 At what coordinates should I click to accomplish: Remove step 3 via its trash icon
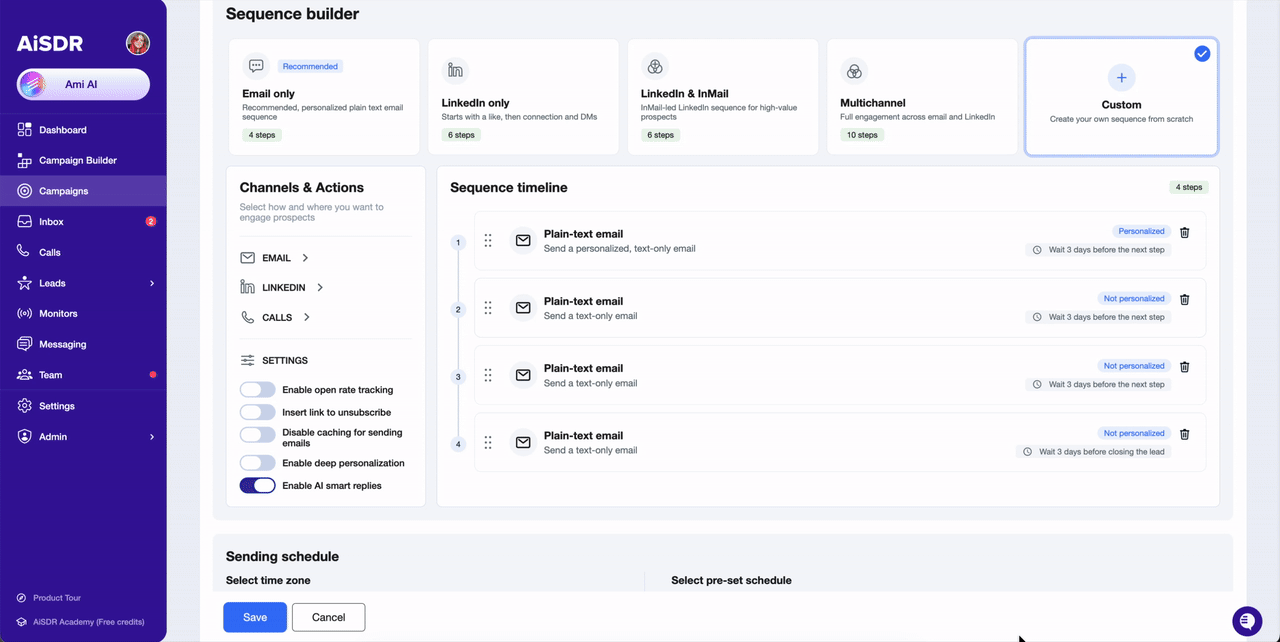point(1185,367)
